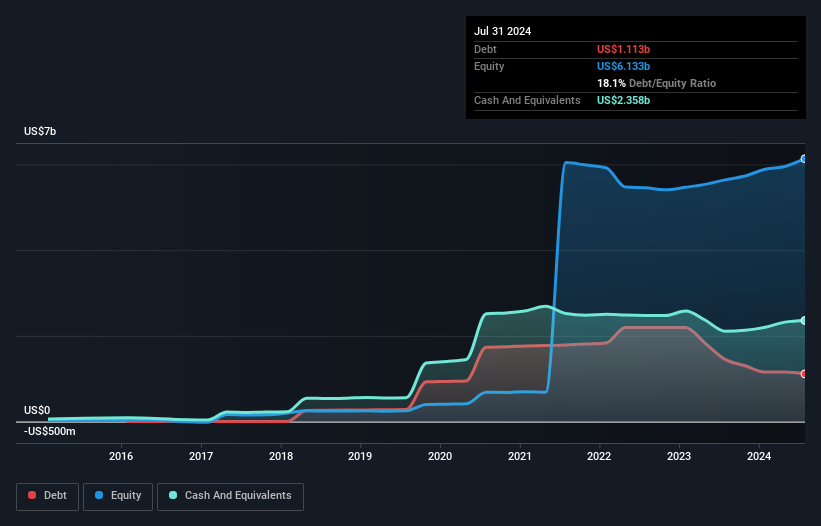Click the 2024 x-axis label
The image size is (821, 526).
tap(759, 456)
